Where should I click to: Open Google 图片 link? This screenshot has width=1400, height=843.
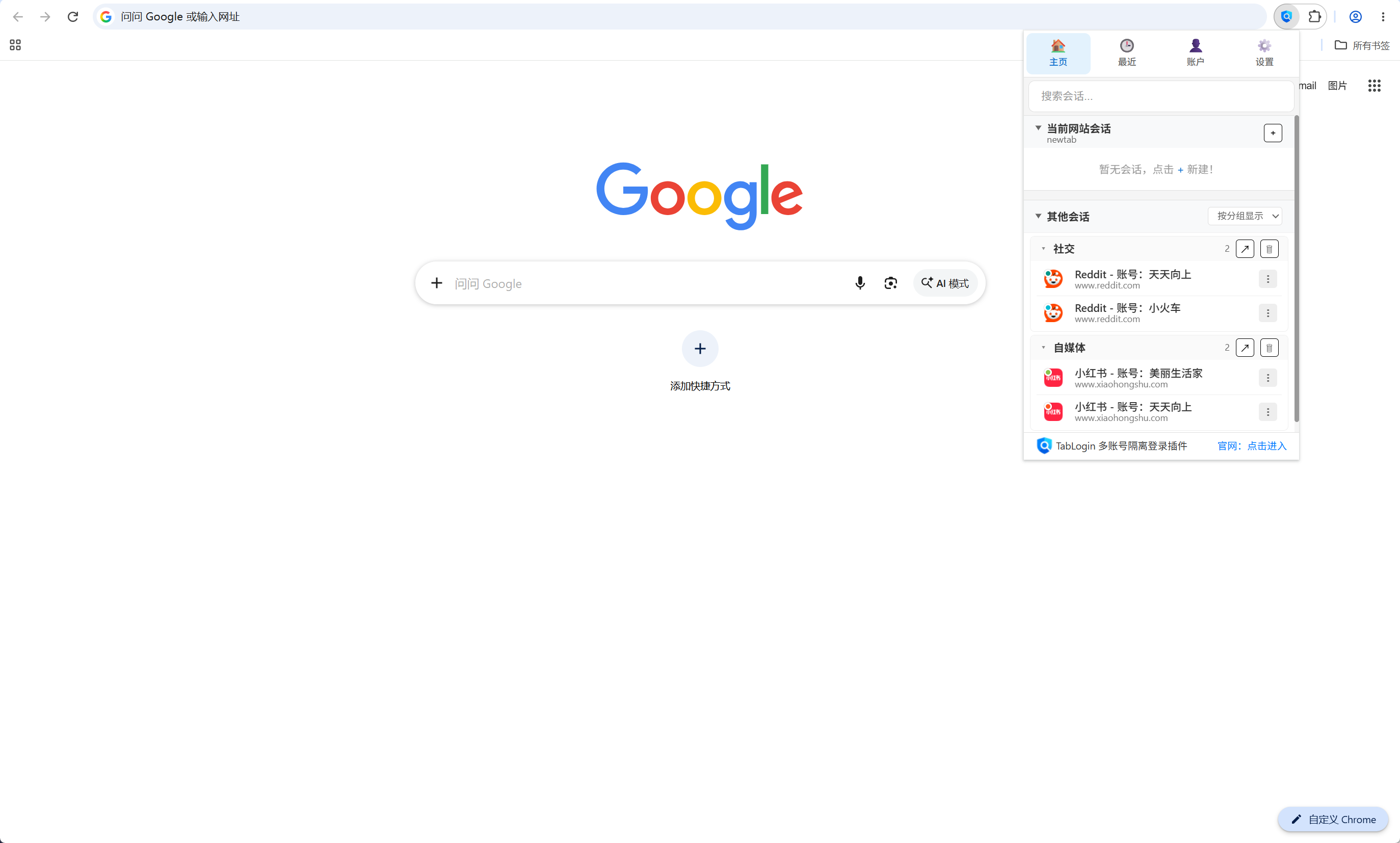[x=1337, y=85]
